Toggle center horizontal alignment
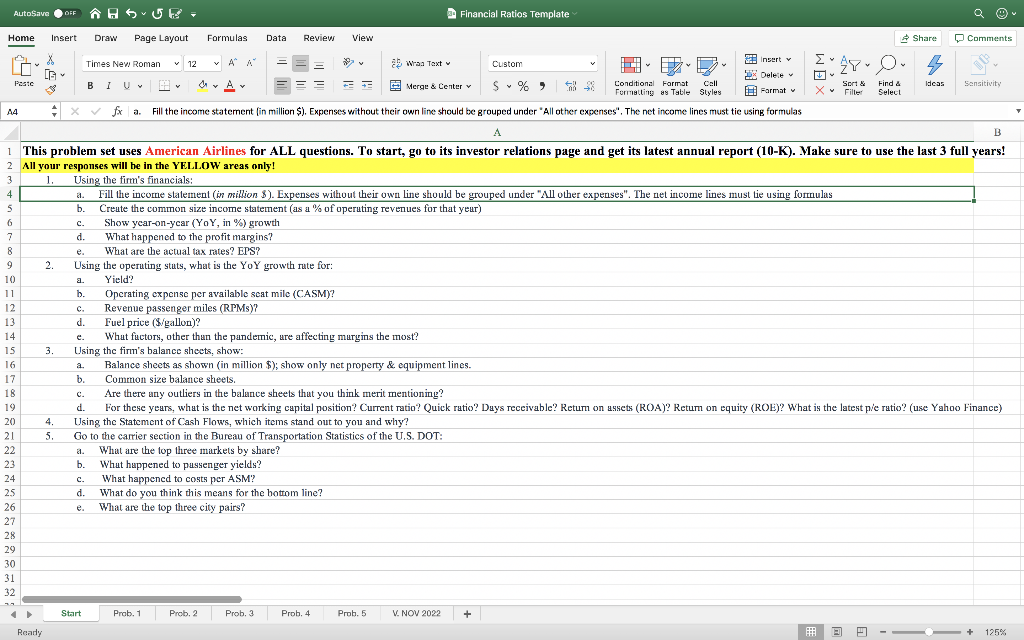 (300, 85)
